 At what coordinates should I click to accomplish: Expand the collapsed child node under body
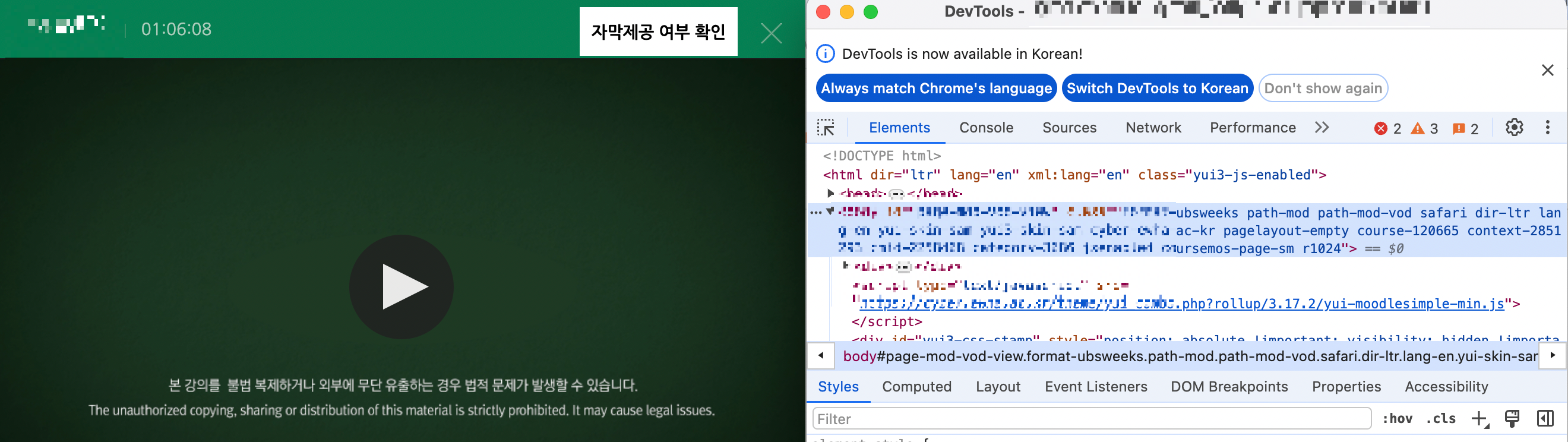846,265
